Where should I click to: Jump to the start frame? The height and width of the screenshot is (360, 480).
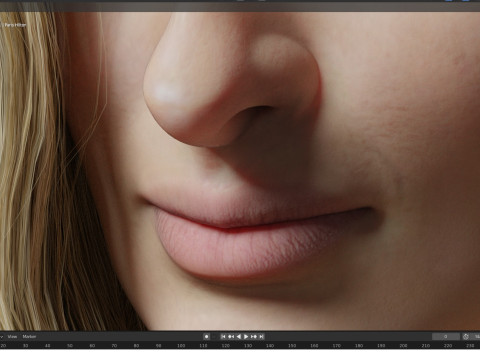223,337
